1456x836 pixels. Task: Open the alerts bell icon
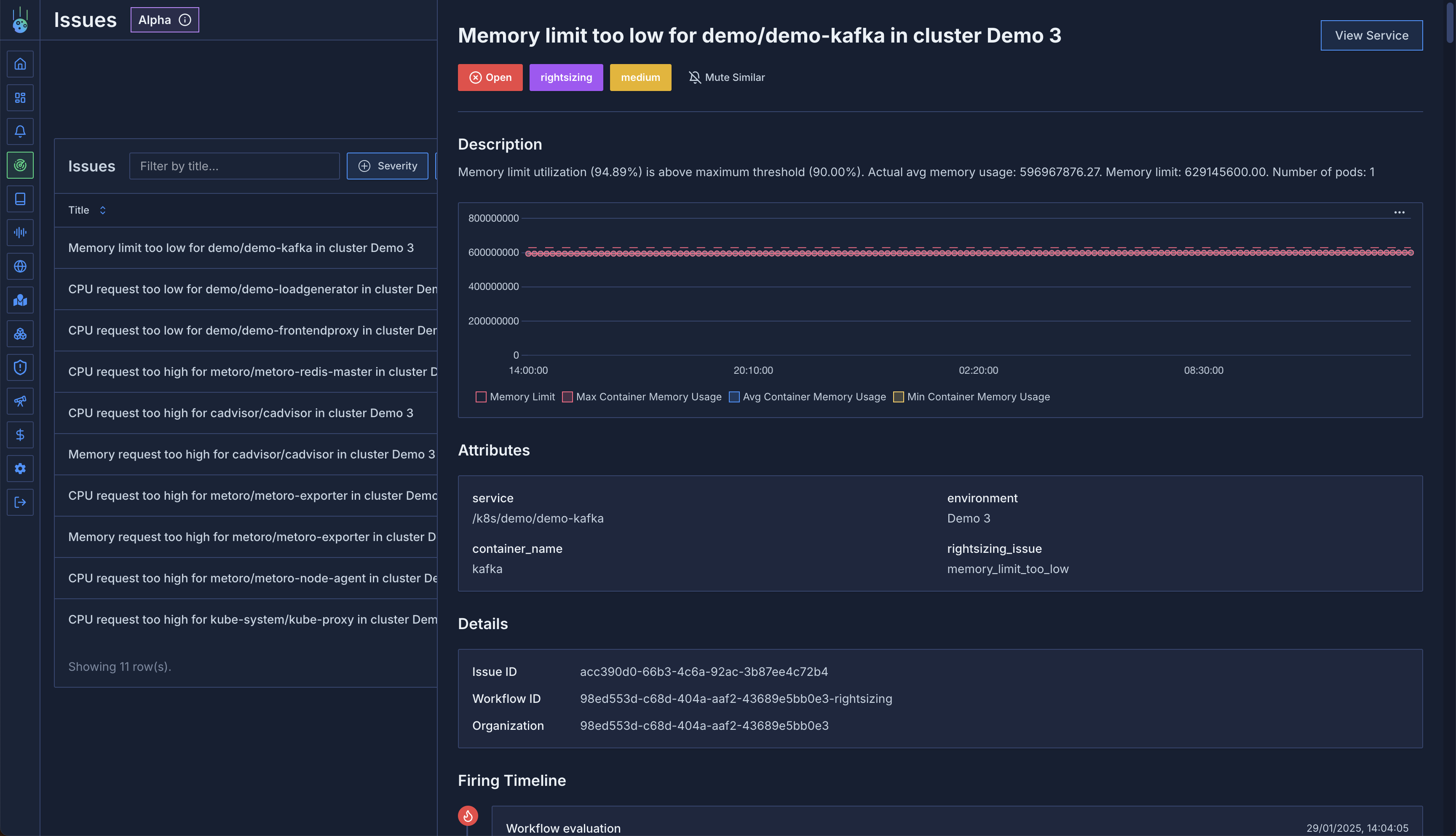click(x=20, y=131)
